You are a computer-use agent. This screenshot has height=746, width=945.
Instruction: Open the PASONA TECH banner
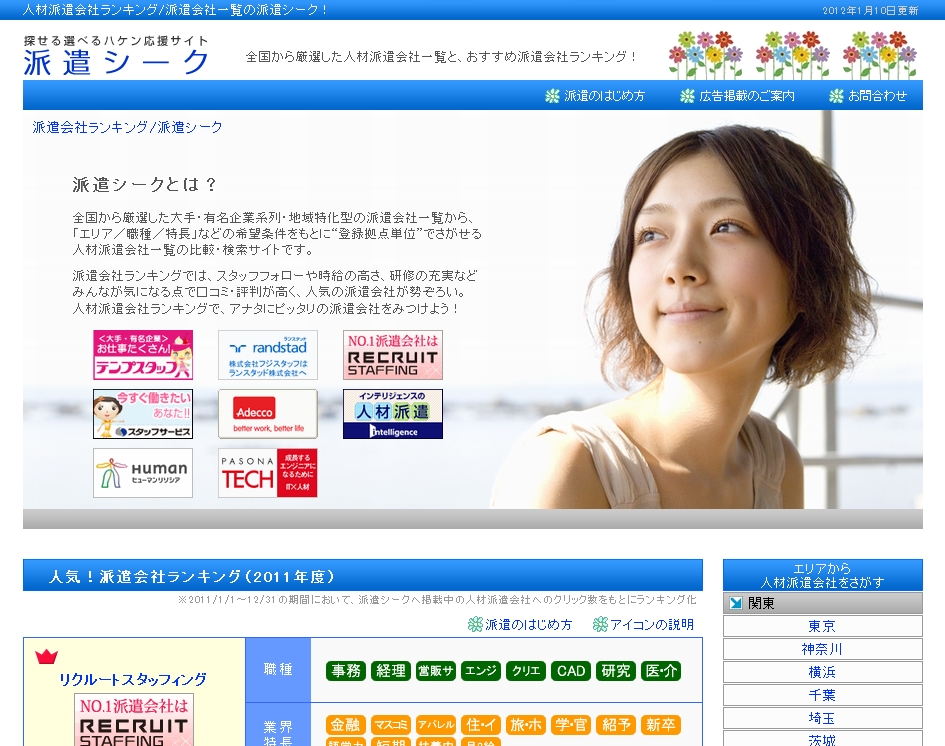[x=268, y=473]
